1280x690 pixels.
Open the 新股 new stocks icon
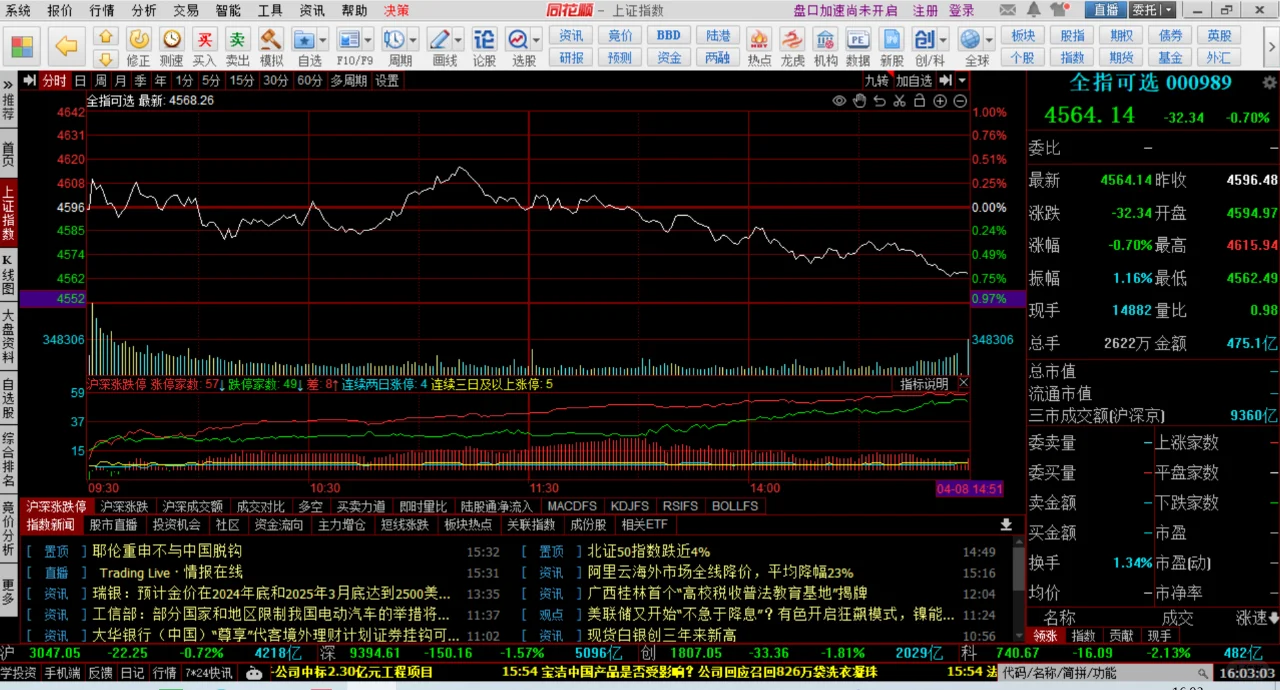pos(891,40)
